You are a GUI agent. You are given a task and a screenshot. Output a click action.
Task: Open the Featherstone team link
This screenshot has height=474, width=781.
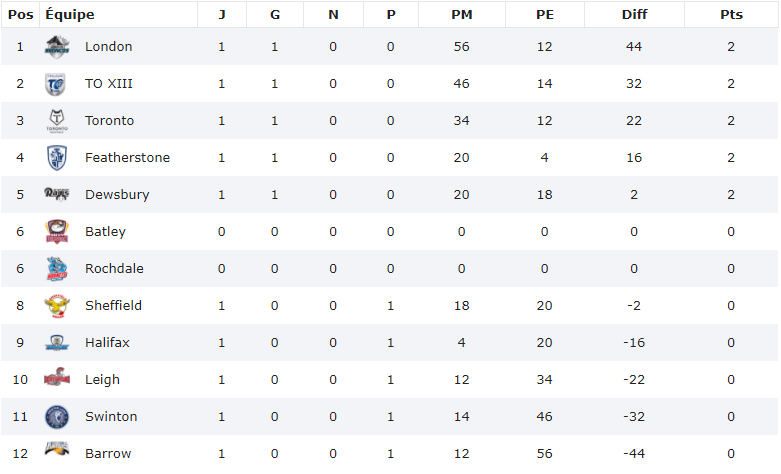(127, 158)
